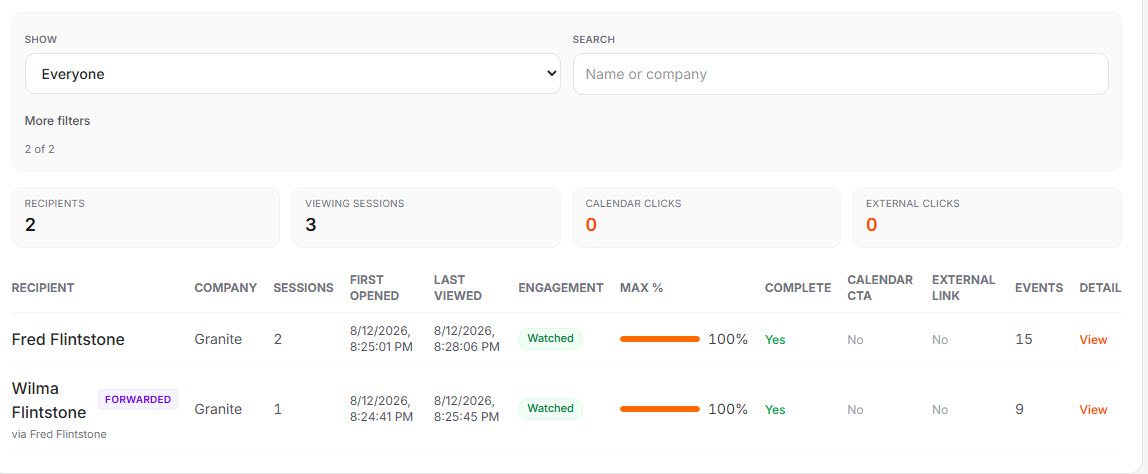
Task: Click the Recipients stat card
Action: click(x=146, y=217)
